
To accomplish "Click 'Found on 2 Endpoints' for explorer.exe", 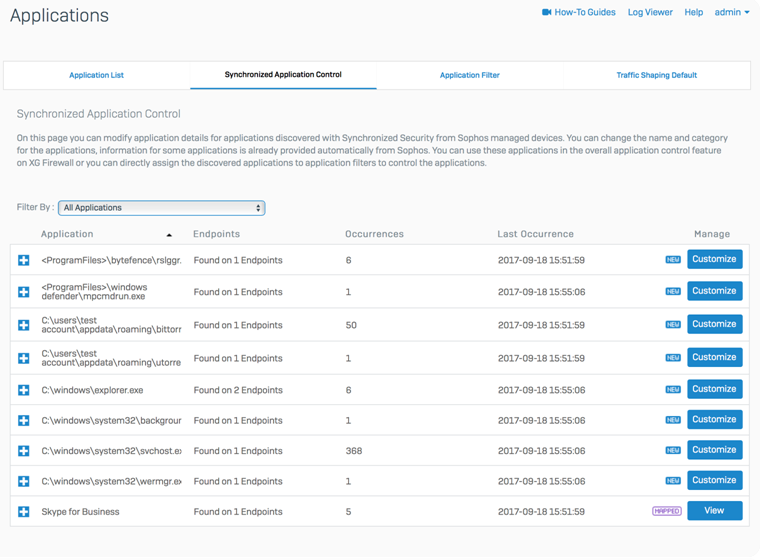I will pos(238,390).
